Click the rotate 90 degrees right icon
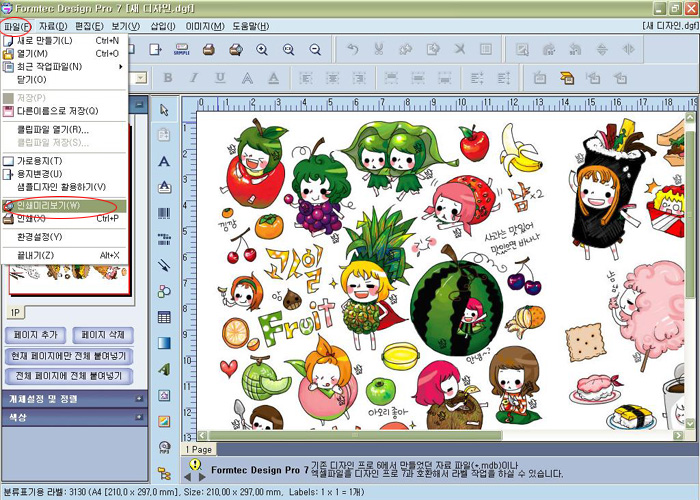Screen dimensions: 700x500 tap(549, 49)
